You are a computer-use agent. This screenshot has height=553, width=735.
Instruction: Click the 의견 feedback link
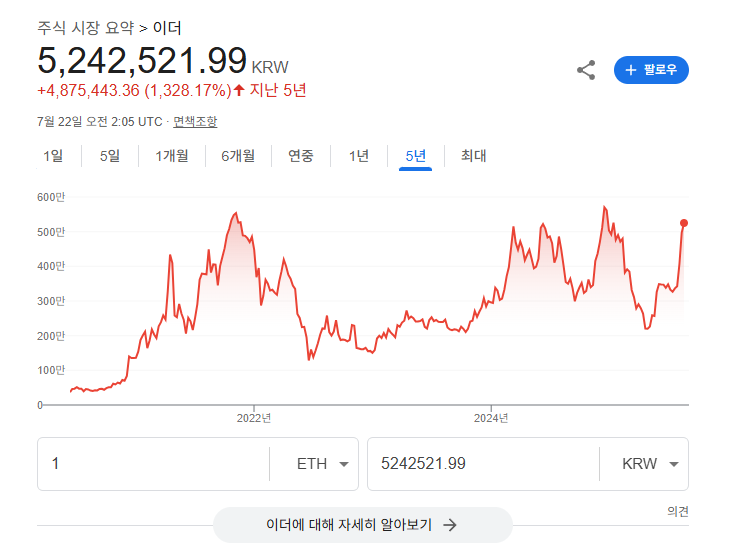point(677,511)
